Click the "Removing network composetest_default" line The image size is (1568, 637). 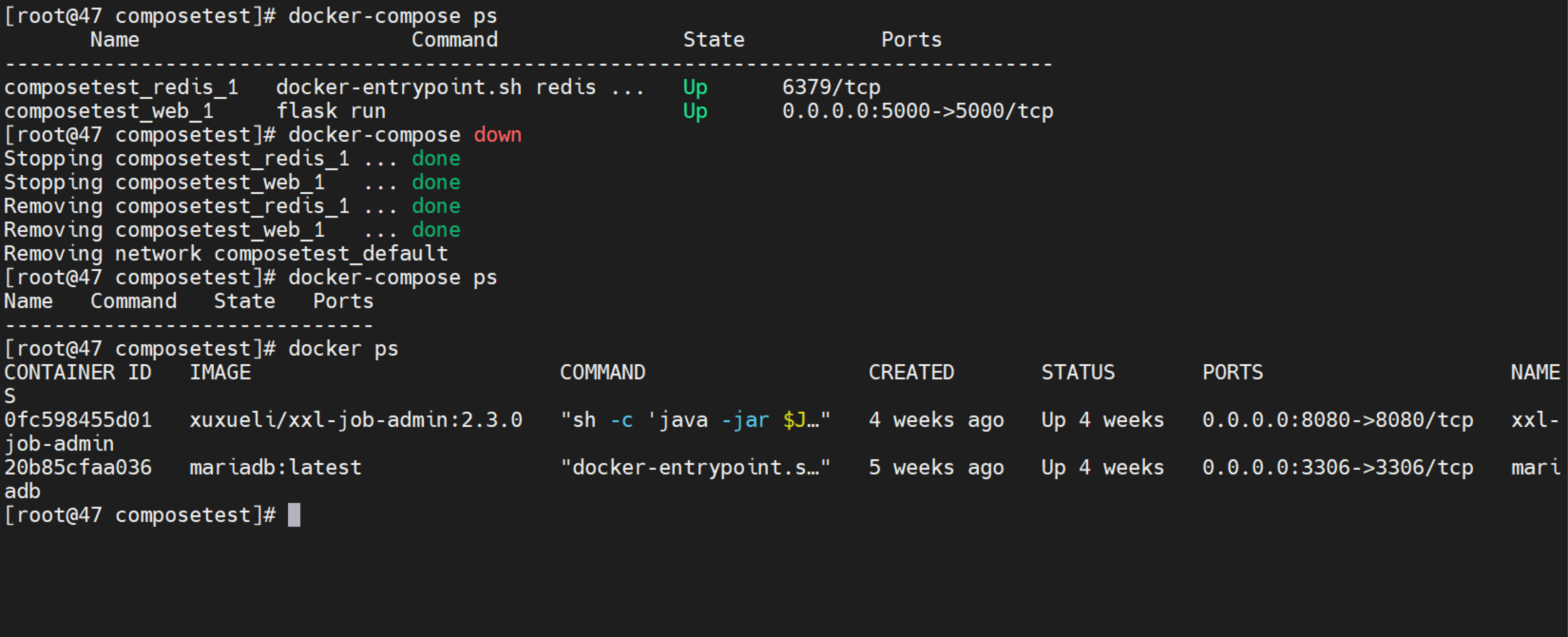click(x=225, y=254)
